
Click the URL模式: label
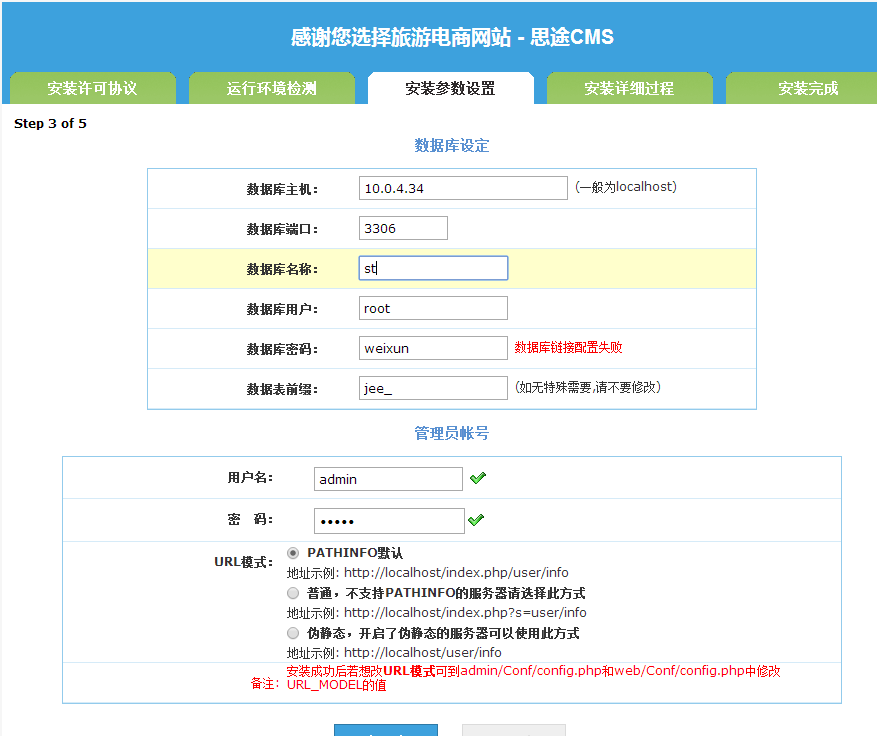[244, 562]
